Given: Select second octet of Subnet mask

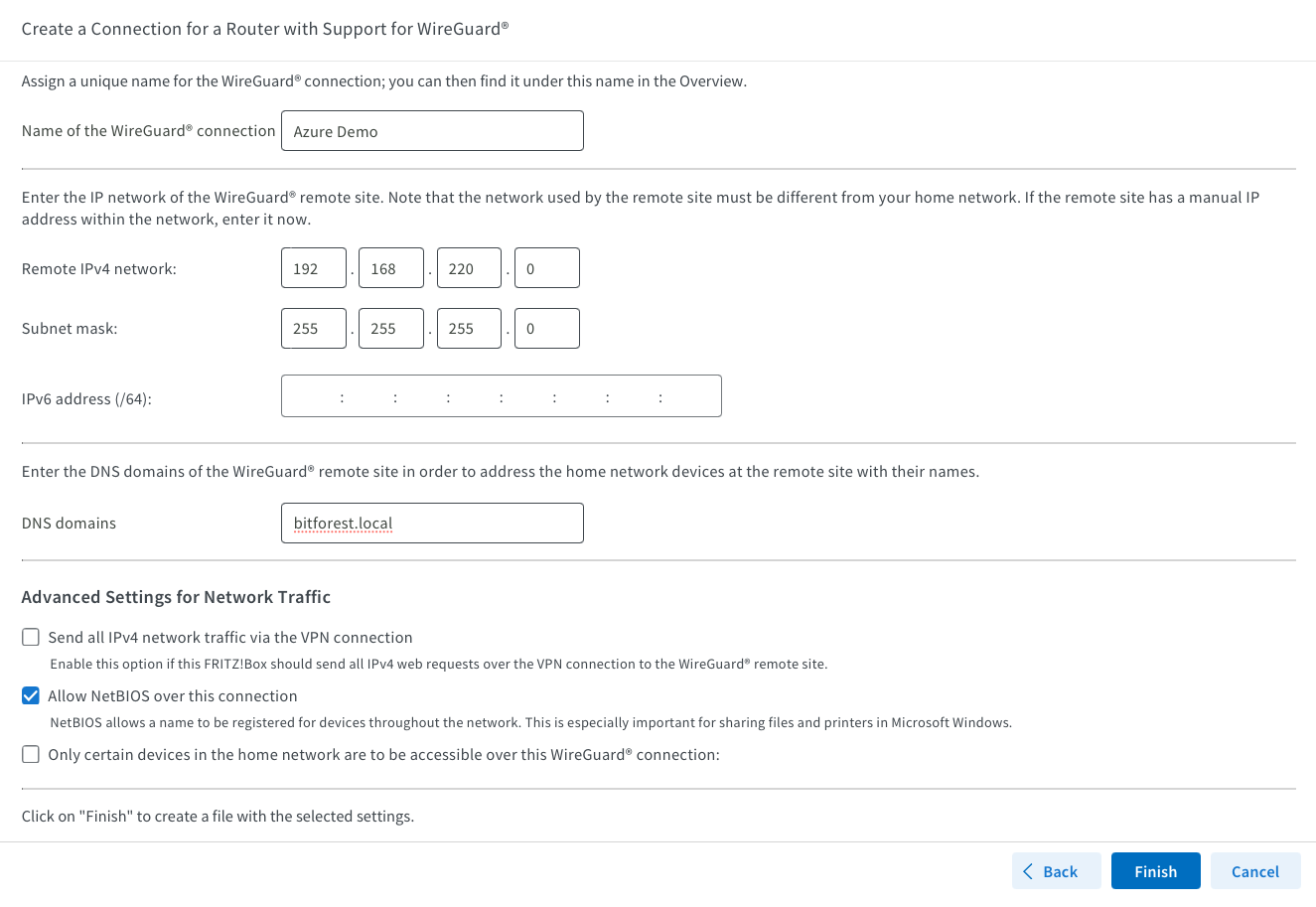Looking at the screenshot, I should click(391, 329).
